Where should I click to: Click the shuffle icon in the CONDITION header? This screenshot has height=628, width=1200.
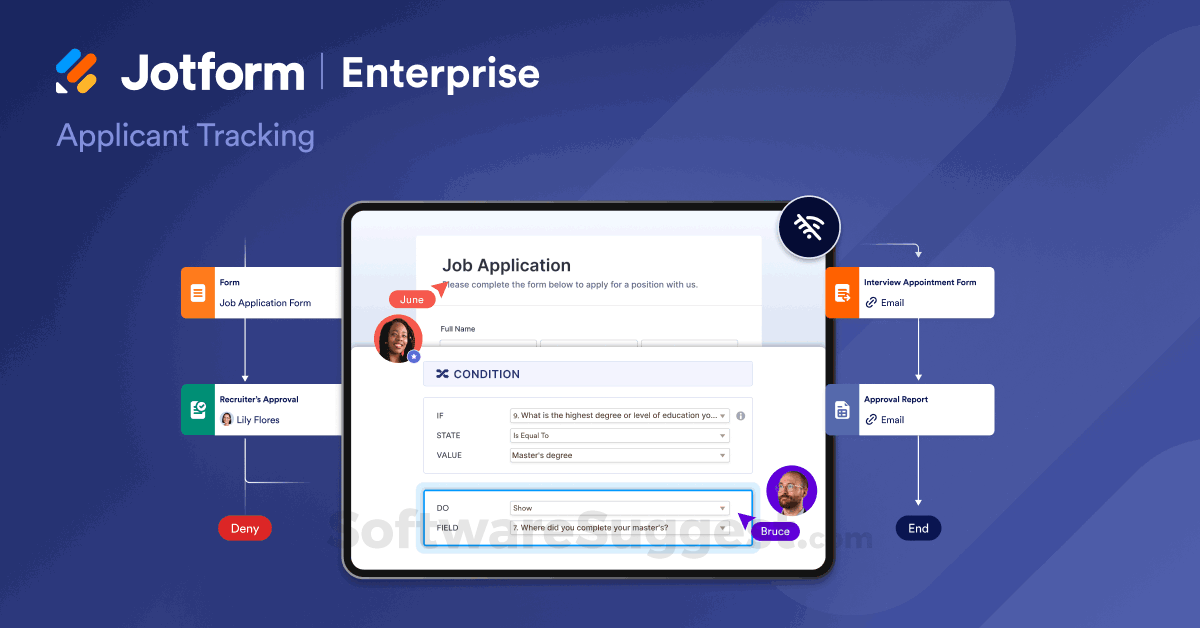(x=442, y=373)
